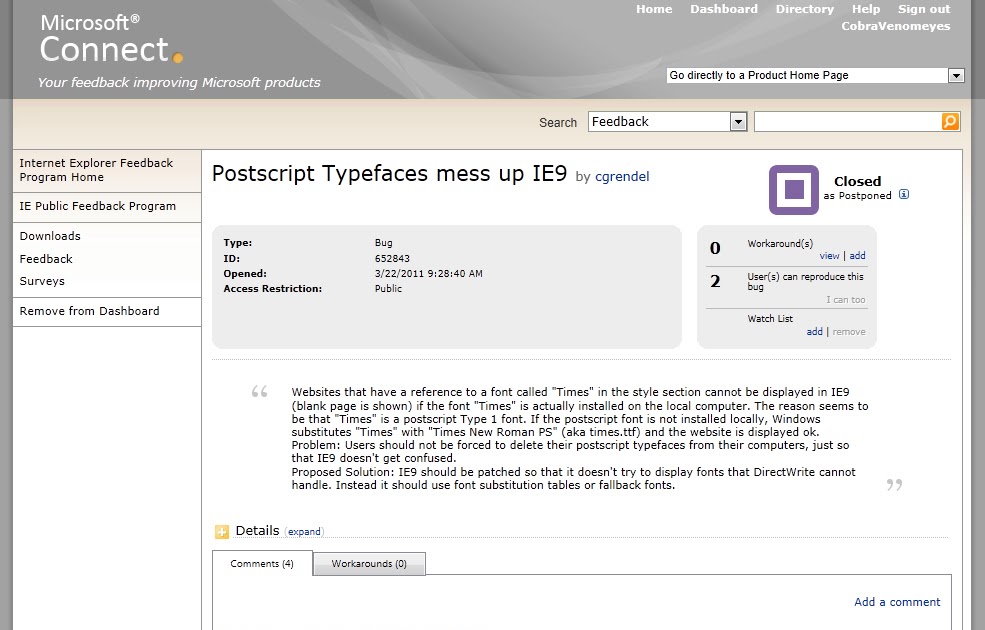Click the info icon next to Postponed

(x=903, y=194)
